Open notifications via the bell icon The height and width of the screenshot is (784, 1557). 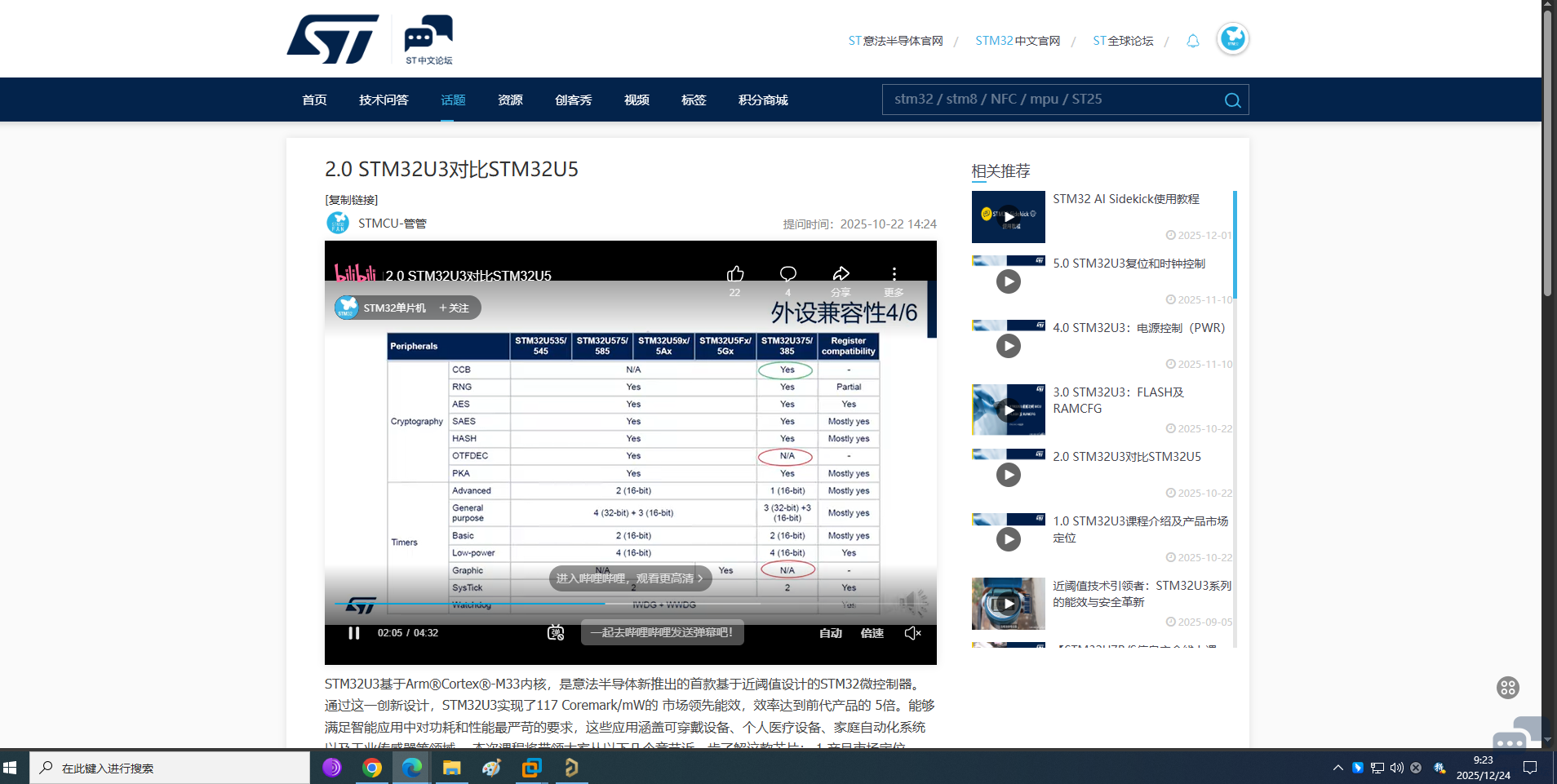(1193, 41)
